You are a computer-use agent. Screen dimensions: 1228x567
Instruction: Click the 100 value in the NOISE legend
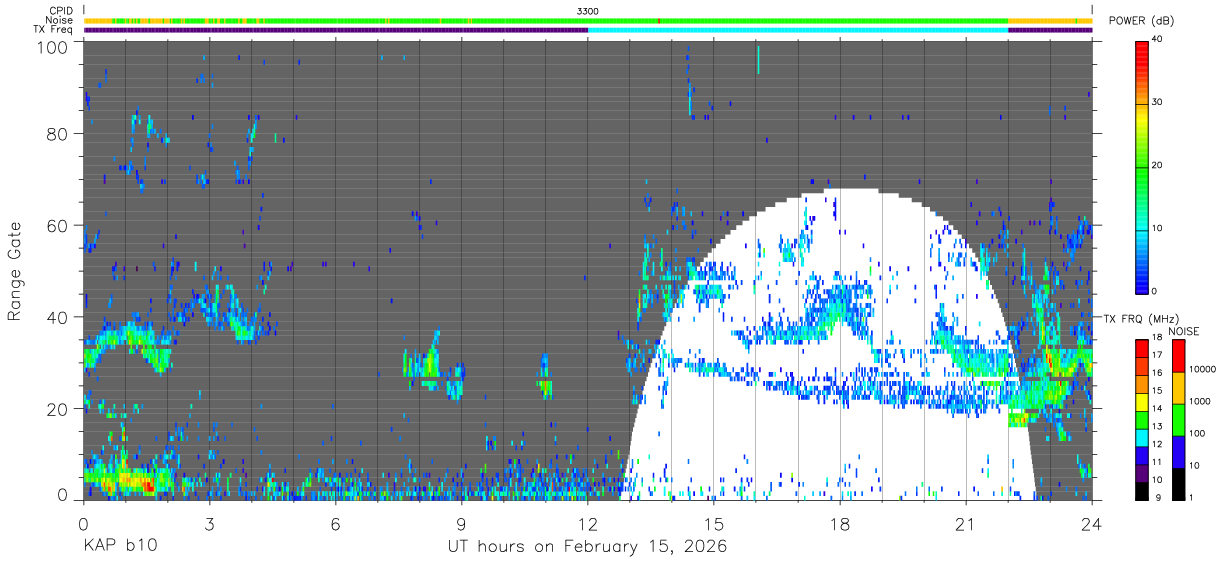(1198, 435)
